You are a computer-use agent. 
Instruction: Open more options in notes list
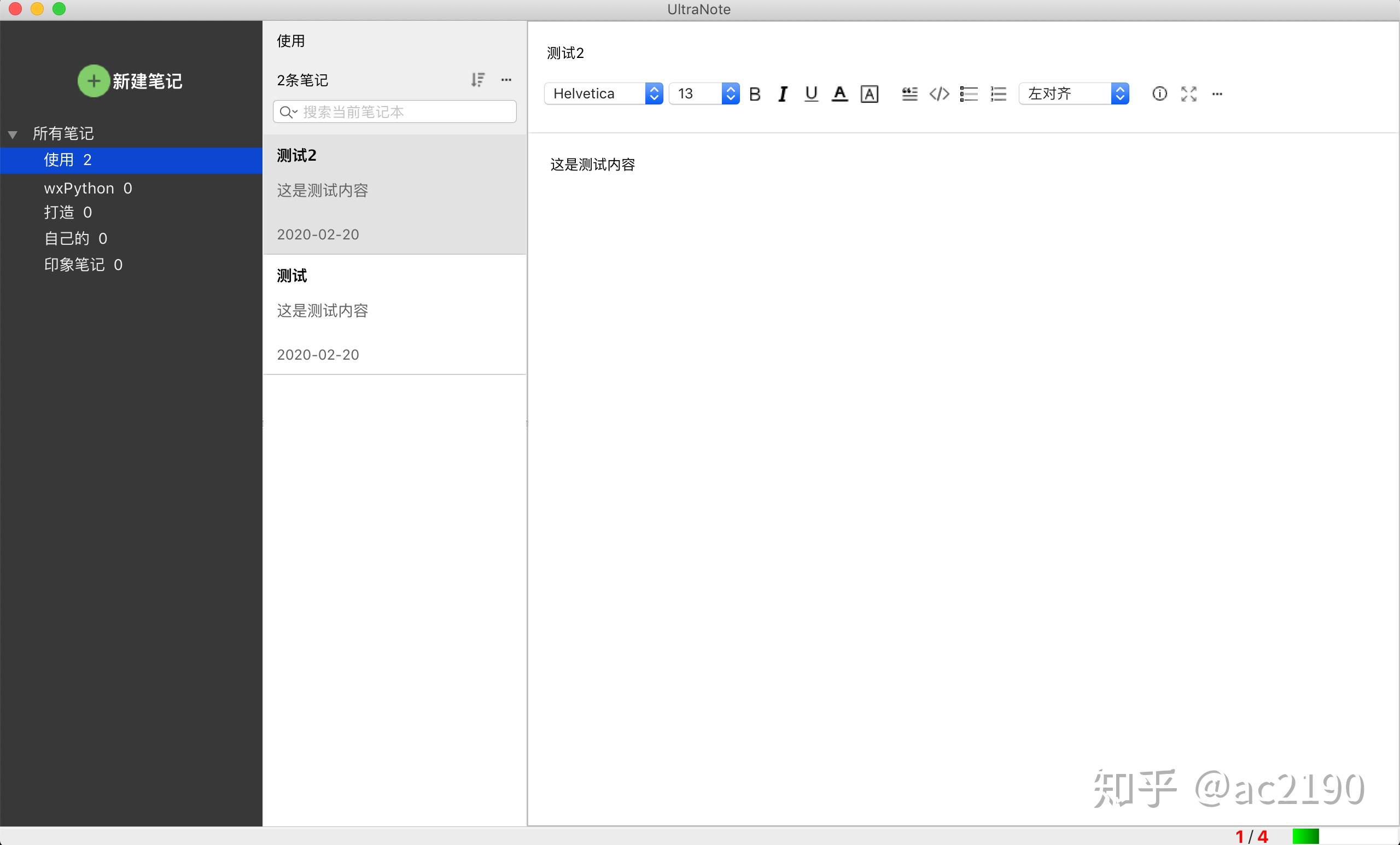point(506,79)
